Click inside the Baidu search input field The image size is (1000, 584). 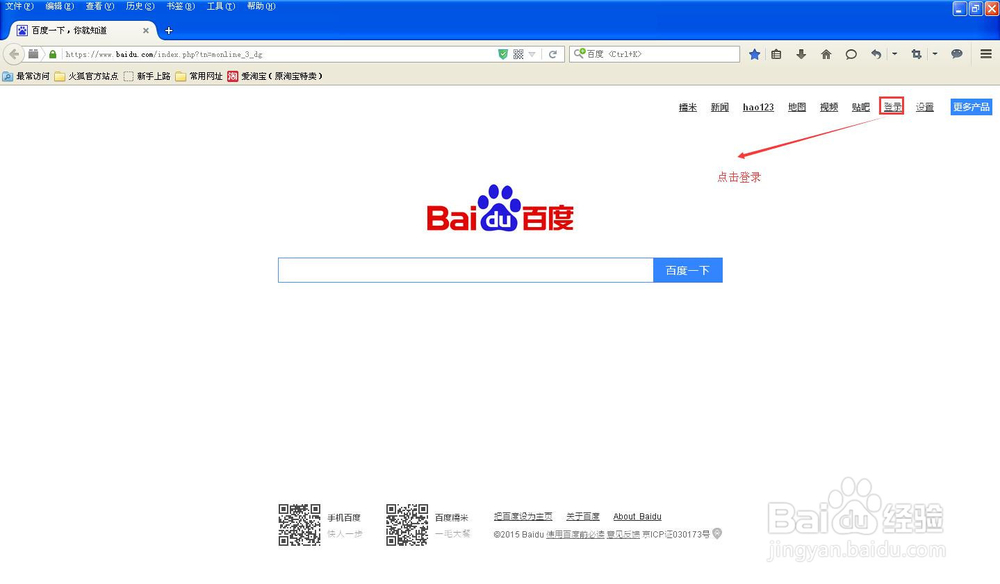click(465, 270)
